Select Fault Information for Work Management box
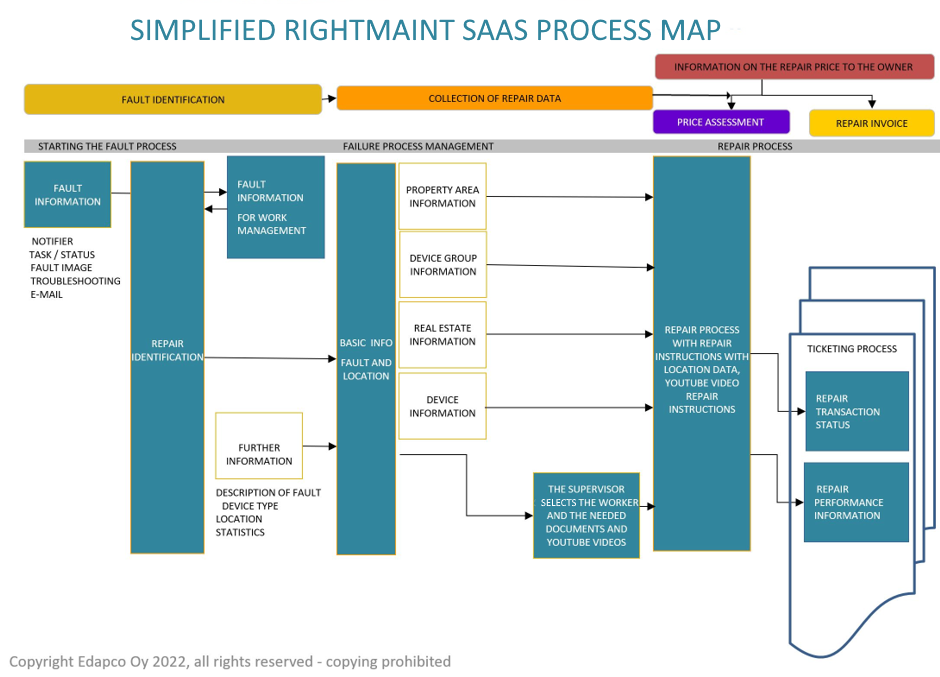The image size is (940, 677). coord(276,207)
